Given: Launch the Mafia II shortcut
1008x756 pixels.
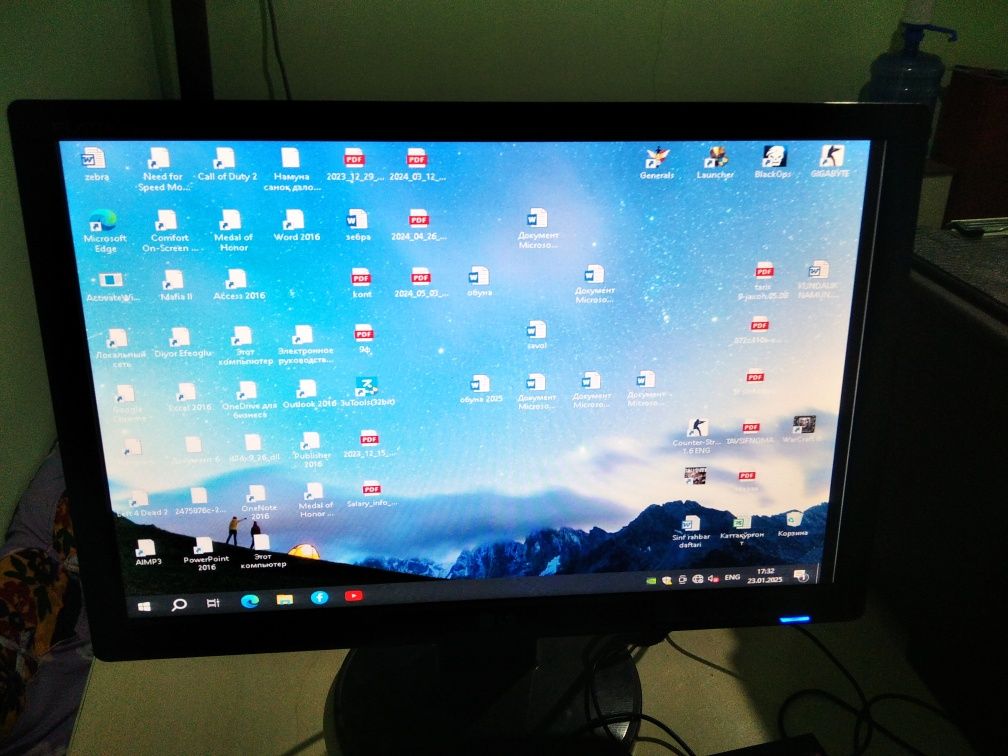Looking at the screenshot, I should (174, 285).
